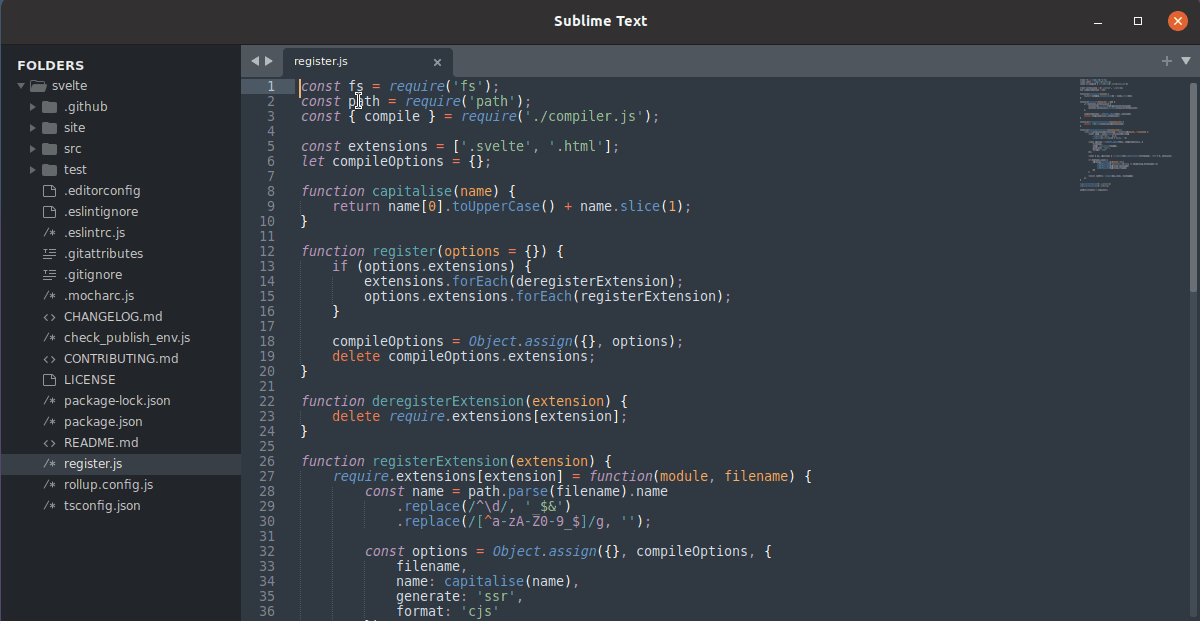Click 'deregisterExtension' in line 22
This screenshot has width=1200, height=625.
446,401
